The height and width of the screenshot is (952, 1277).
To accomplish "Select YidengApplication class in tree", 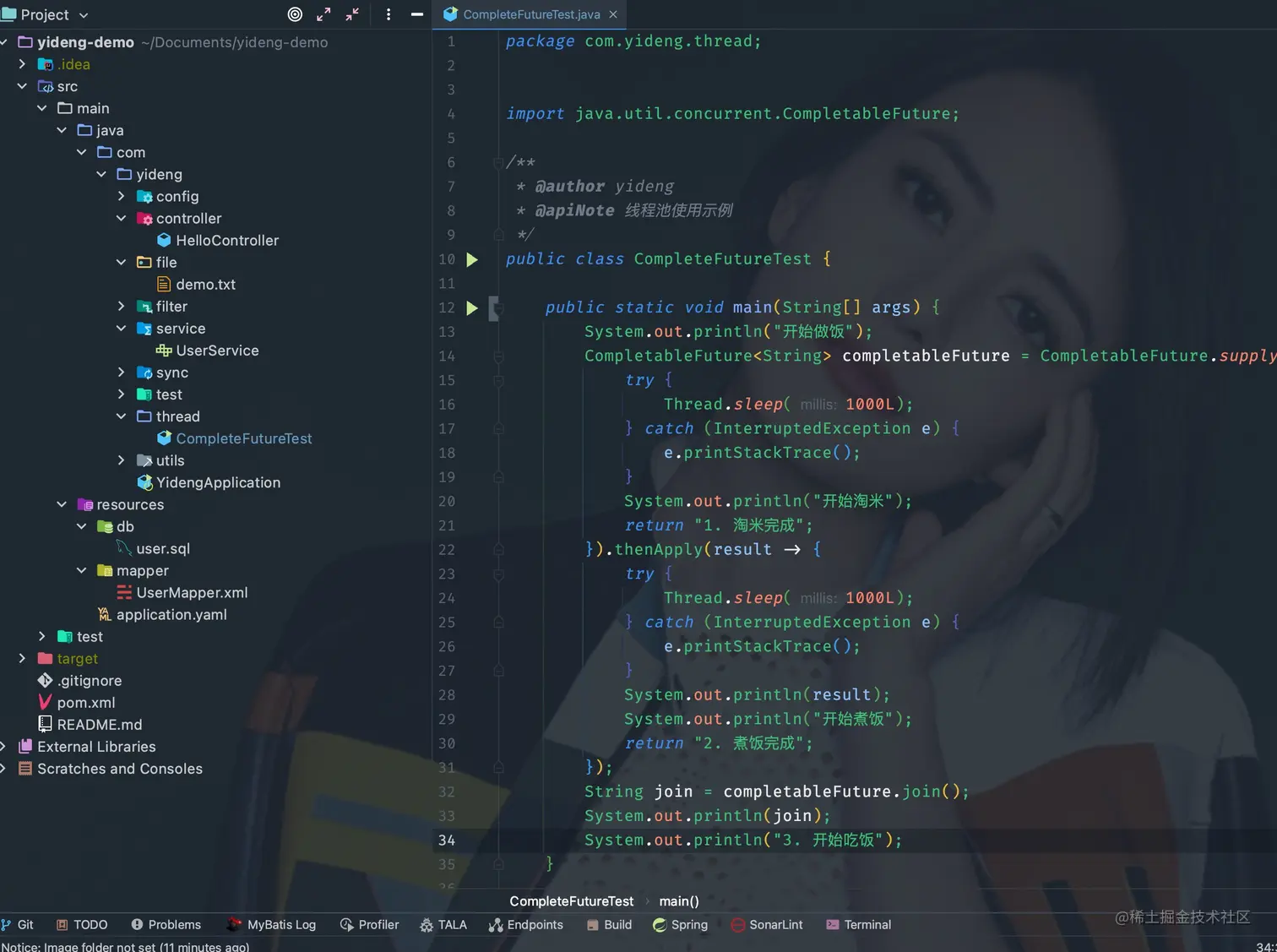I will click(209, 482).
